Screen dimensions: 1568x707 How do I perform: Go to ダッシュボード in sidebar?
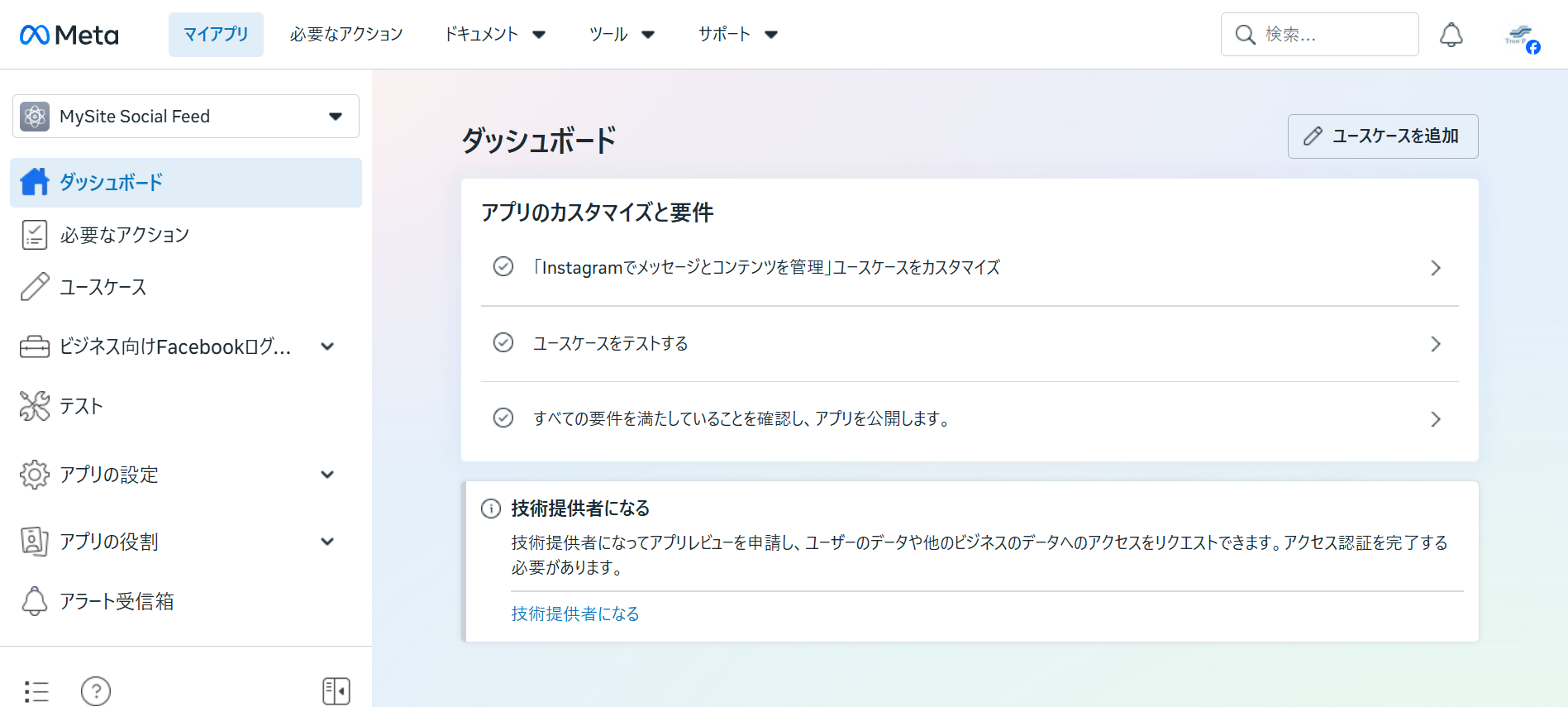pyautogui.click(x=186, y=183)
